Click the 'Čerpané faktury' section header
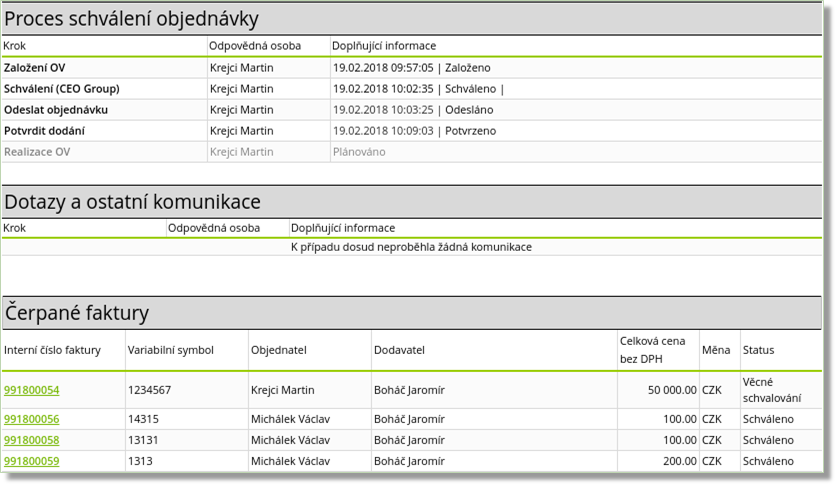Screen dimensions: 836x485 point(77,313)
